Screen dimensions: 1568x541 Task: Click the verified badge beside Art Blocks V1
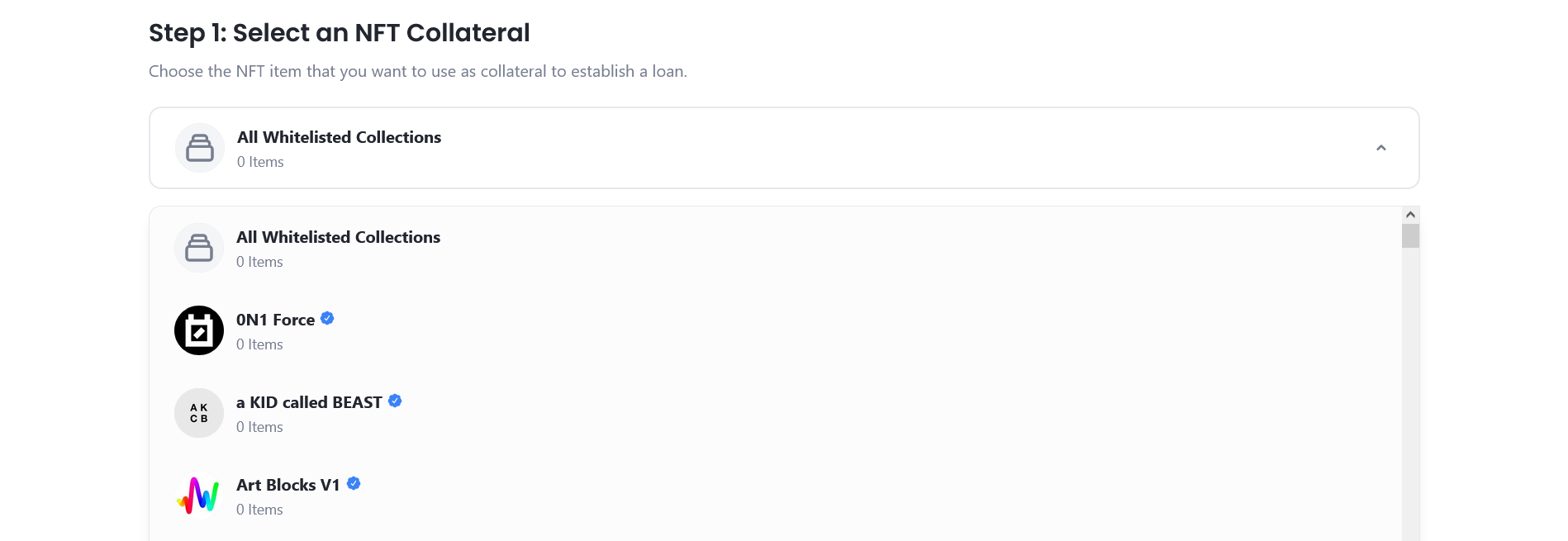pyautogui.click(x=354, y=483)
